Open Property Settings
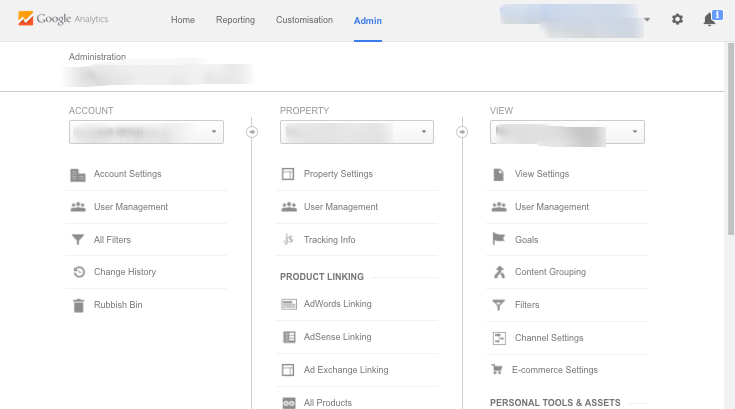735x409 pixels. pos(338,174)
